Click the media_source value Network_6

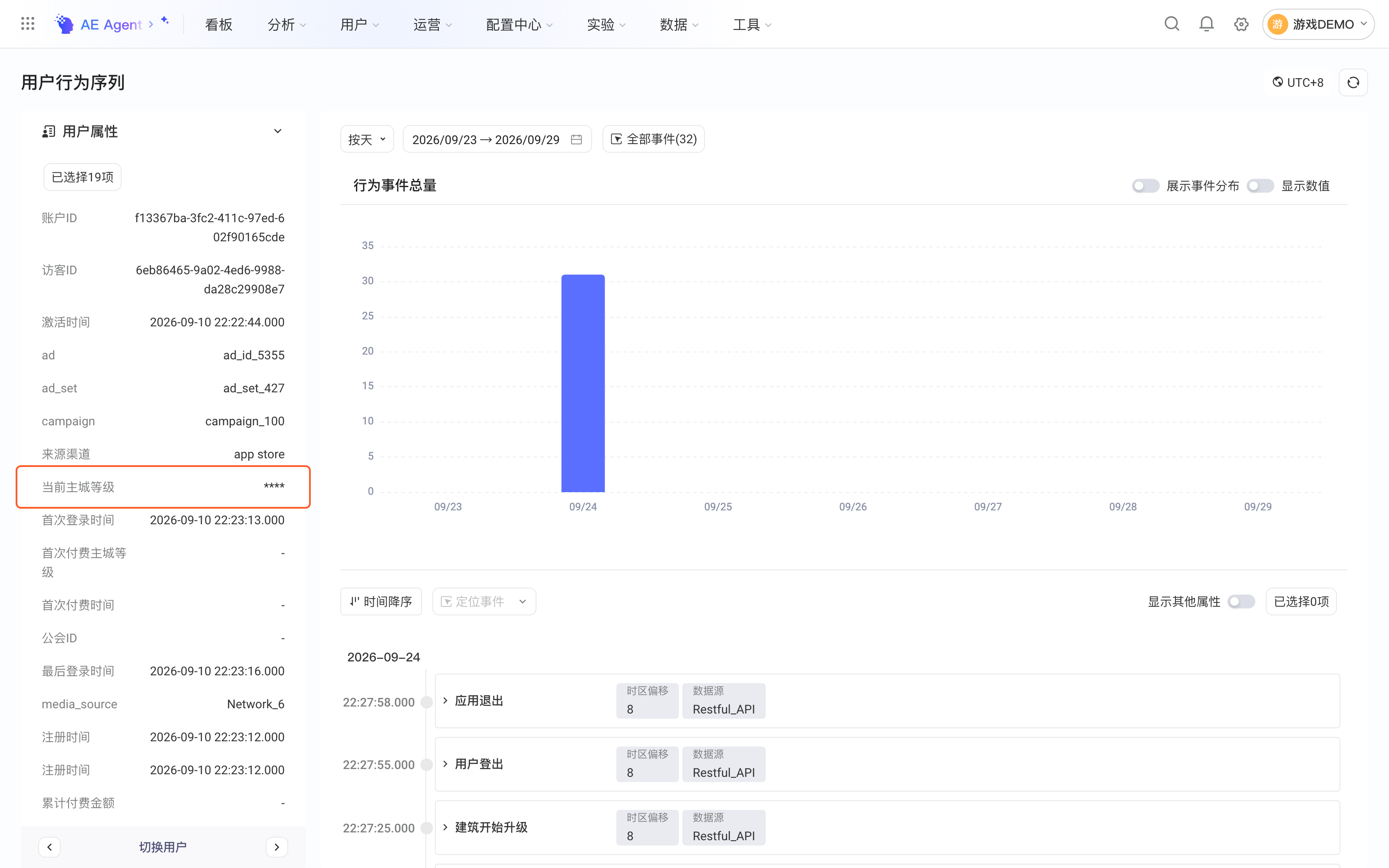point(255,704)
